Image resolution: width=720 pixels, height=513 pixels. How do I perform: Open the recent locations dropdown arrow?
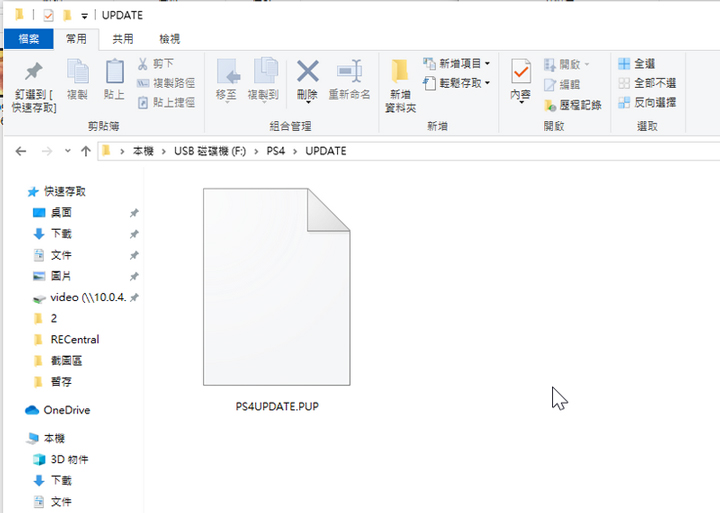(68, 151)
